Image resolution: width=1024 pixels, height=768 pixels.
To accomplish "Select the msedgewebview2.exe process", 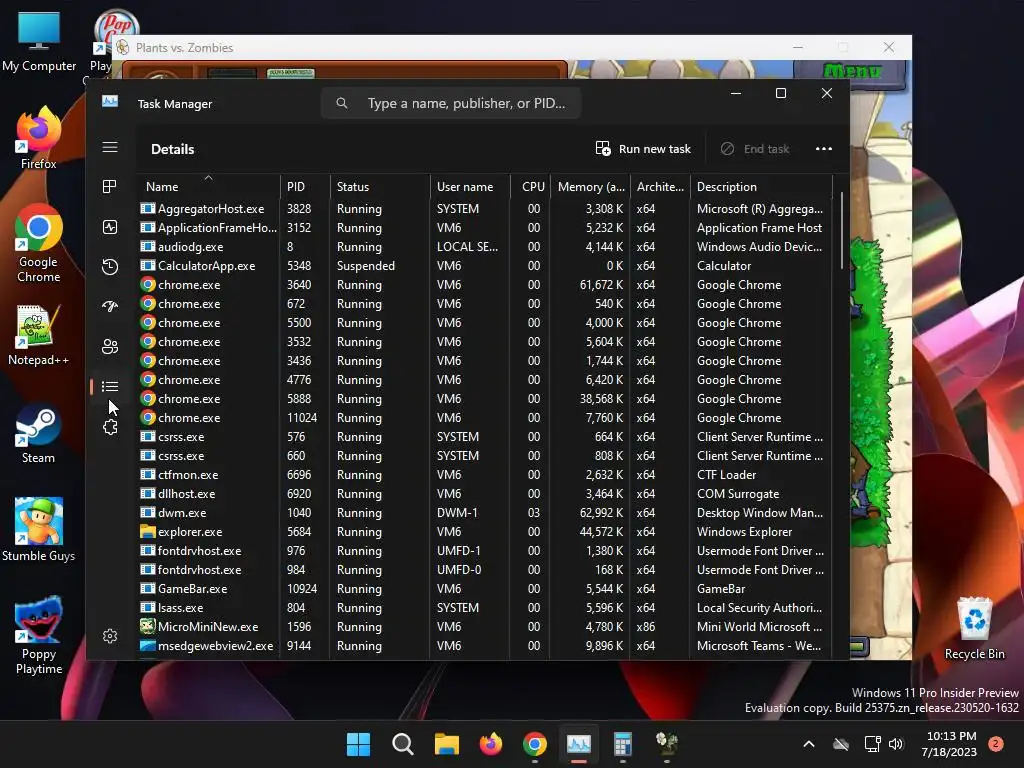I will (485, 646).
